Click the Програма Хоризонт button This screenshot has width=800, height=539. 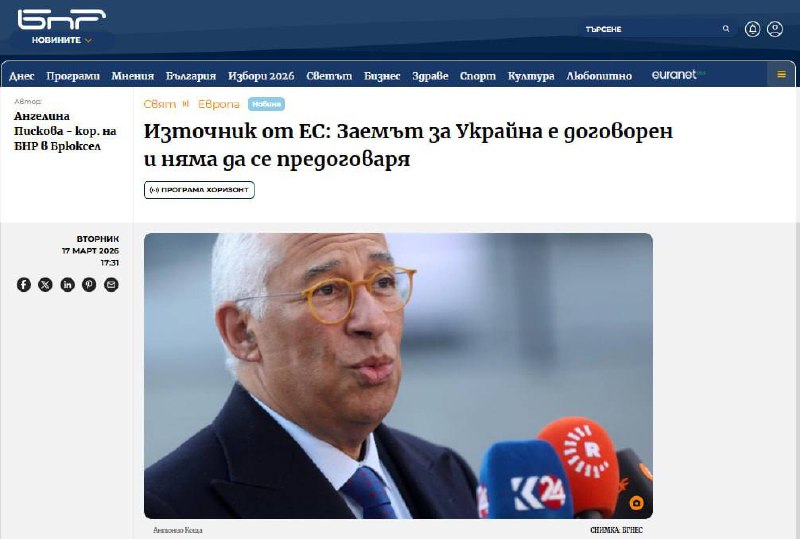(x=199, y=190)
